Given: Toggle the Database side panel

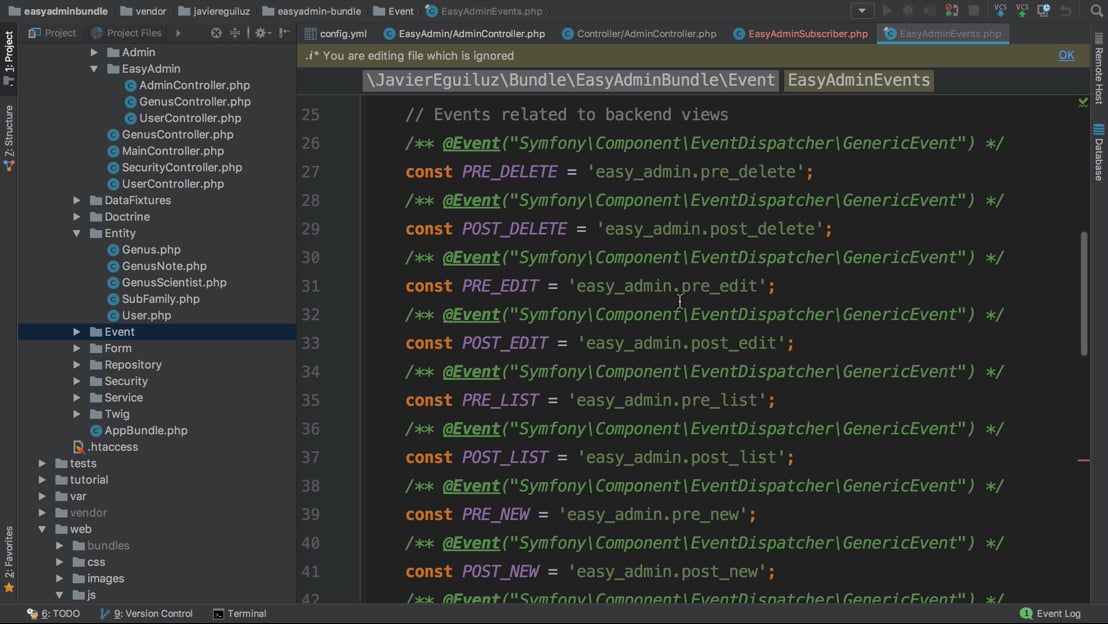Looking at the screenshot, I should coord(1099,153).
